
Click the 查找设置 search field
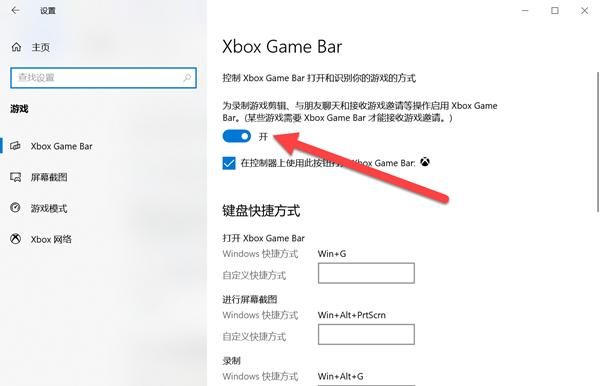[103, 78]
